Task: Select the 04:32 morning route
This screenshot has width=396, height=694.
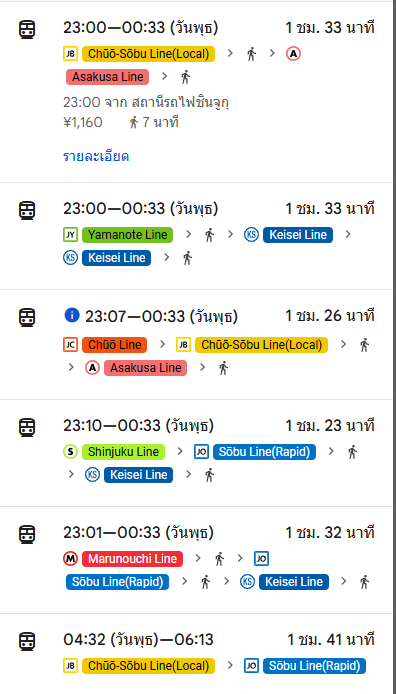Action: [x=196, y=654]
